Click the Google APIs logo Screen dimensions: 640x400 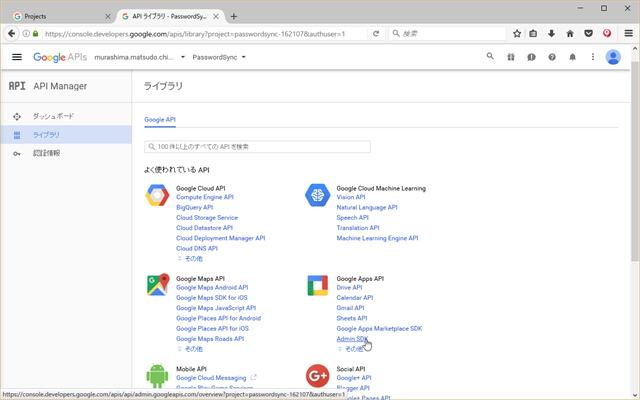coord(60,57)
